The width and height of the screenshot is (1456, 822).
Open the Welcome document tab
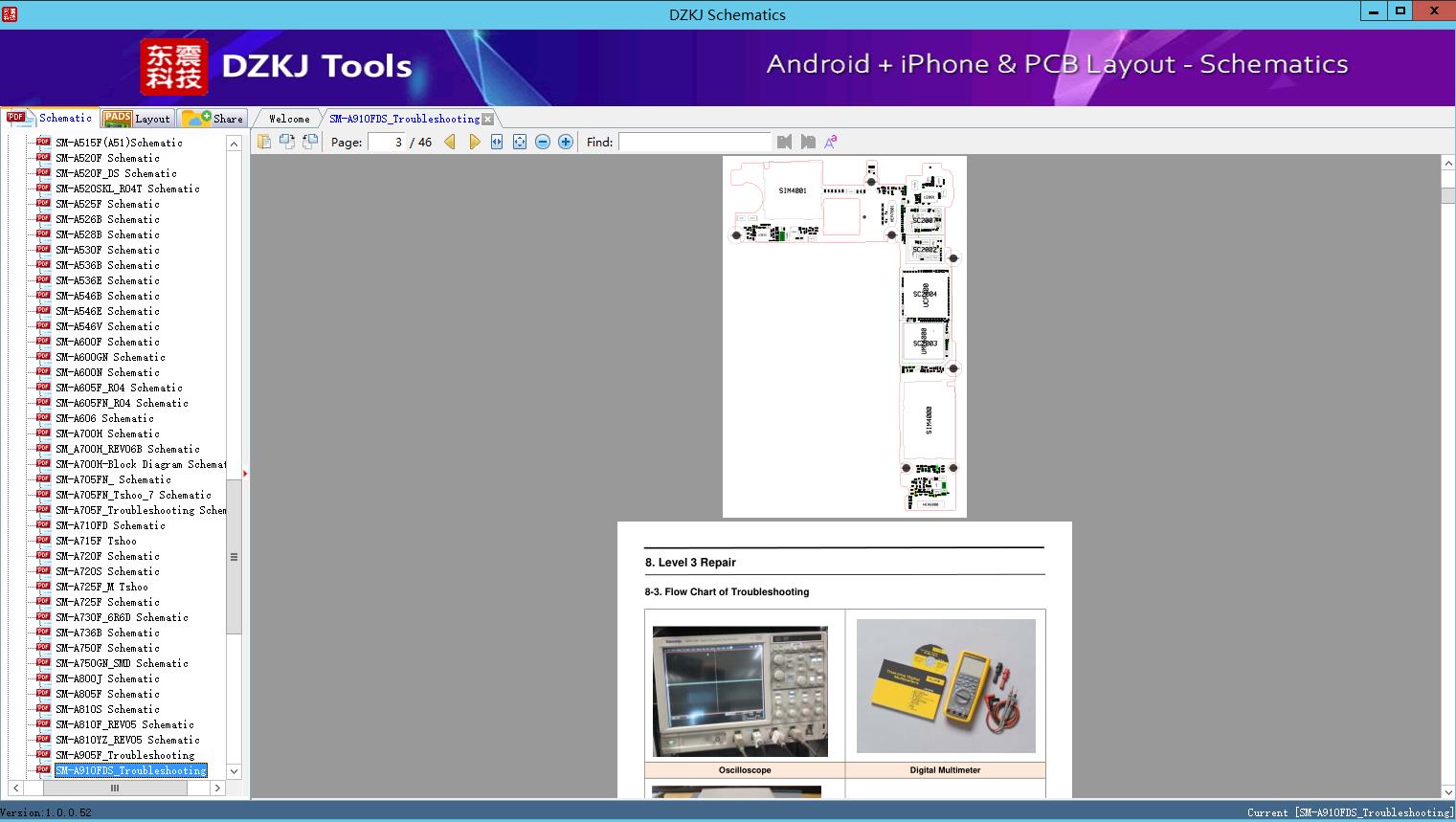[289, 119]
